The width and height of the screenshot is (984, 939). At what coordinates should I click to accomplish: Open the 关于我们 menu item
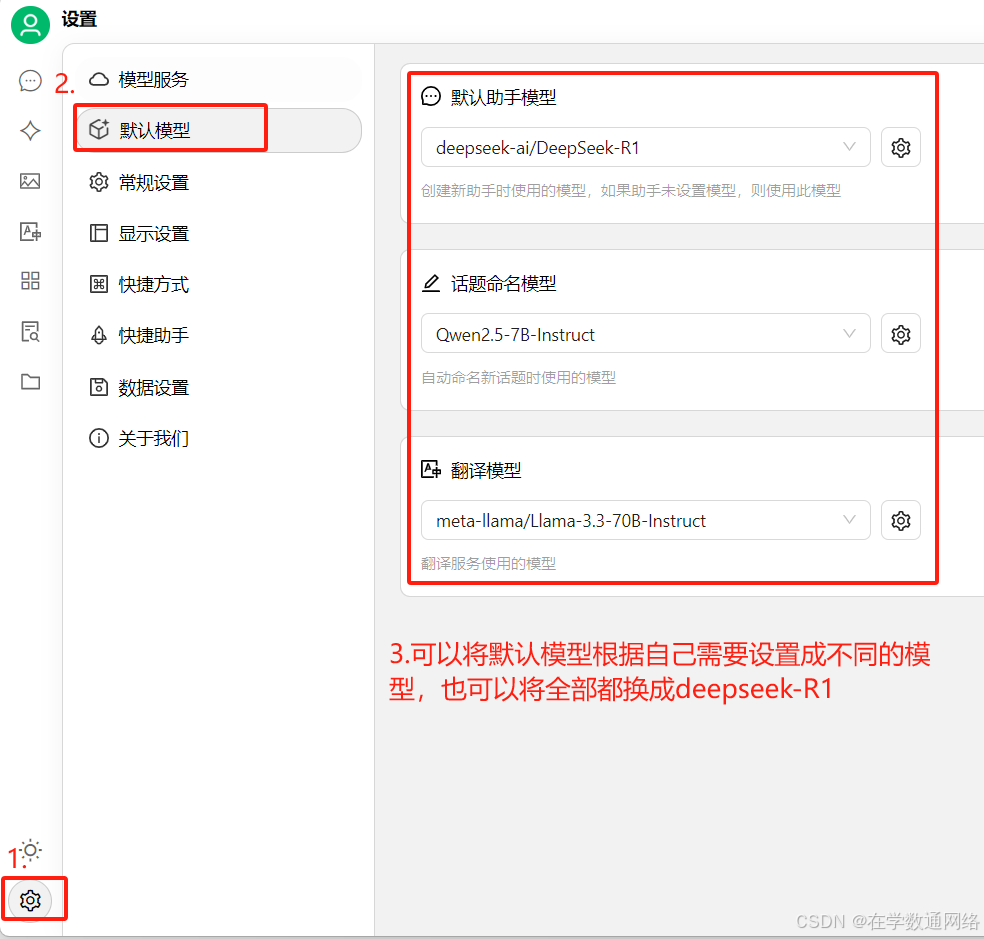click(x=217, y=438)
